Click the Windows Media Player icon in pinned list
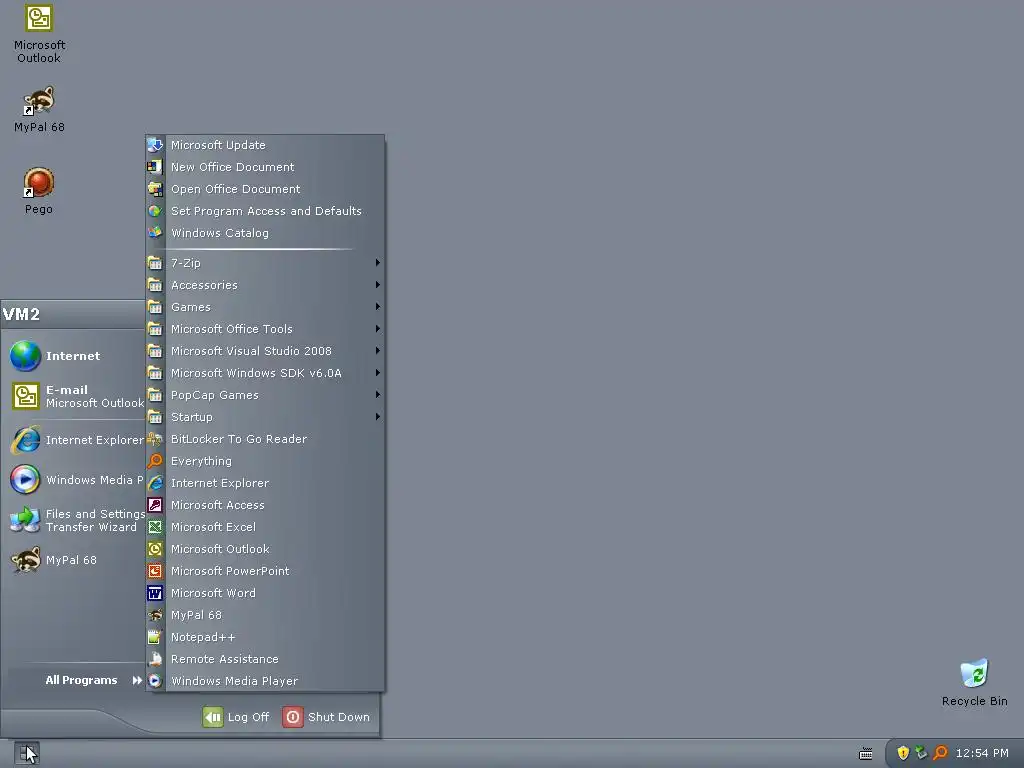This screenshot has height=768, width=1024. coord(25,479)
